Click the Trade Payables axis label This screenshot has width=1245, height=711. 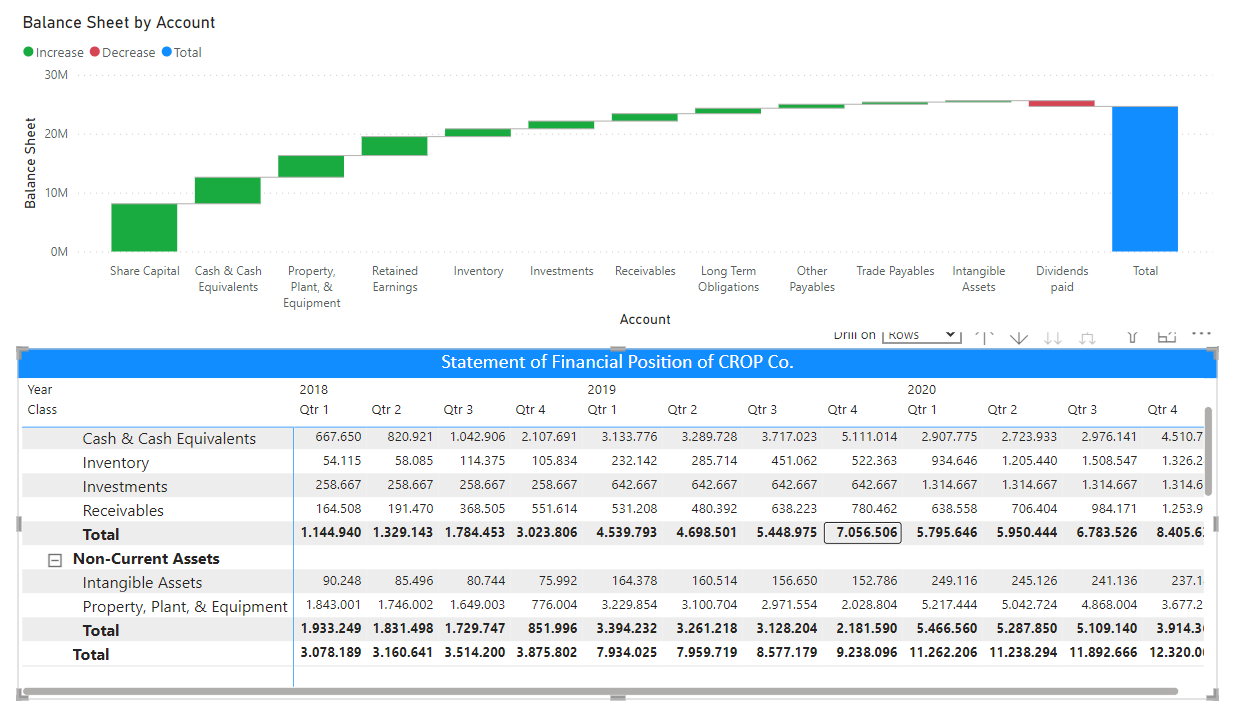[895, 271]
